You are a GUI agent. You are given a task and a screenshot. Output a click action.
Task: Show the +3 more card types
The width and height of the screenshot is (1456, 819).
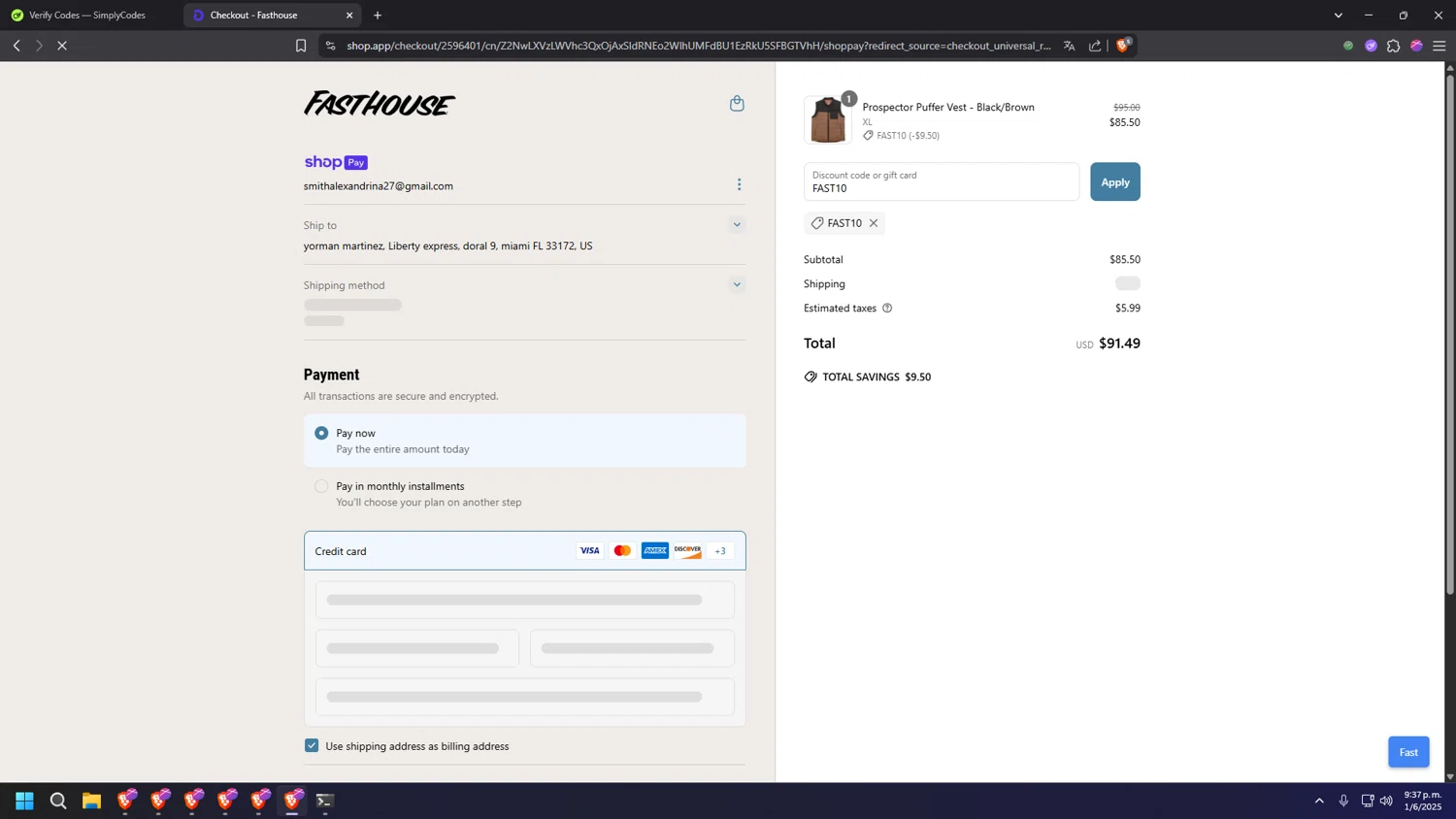720,550
